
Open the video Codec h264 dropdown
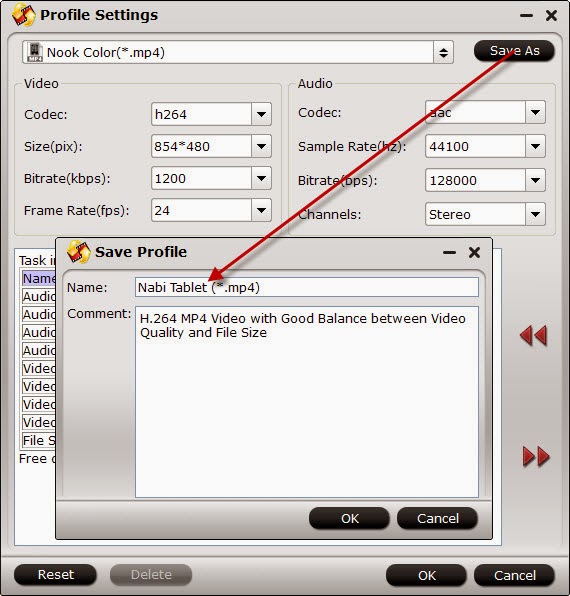click(x=261, y=114)
